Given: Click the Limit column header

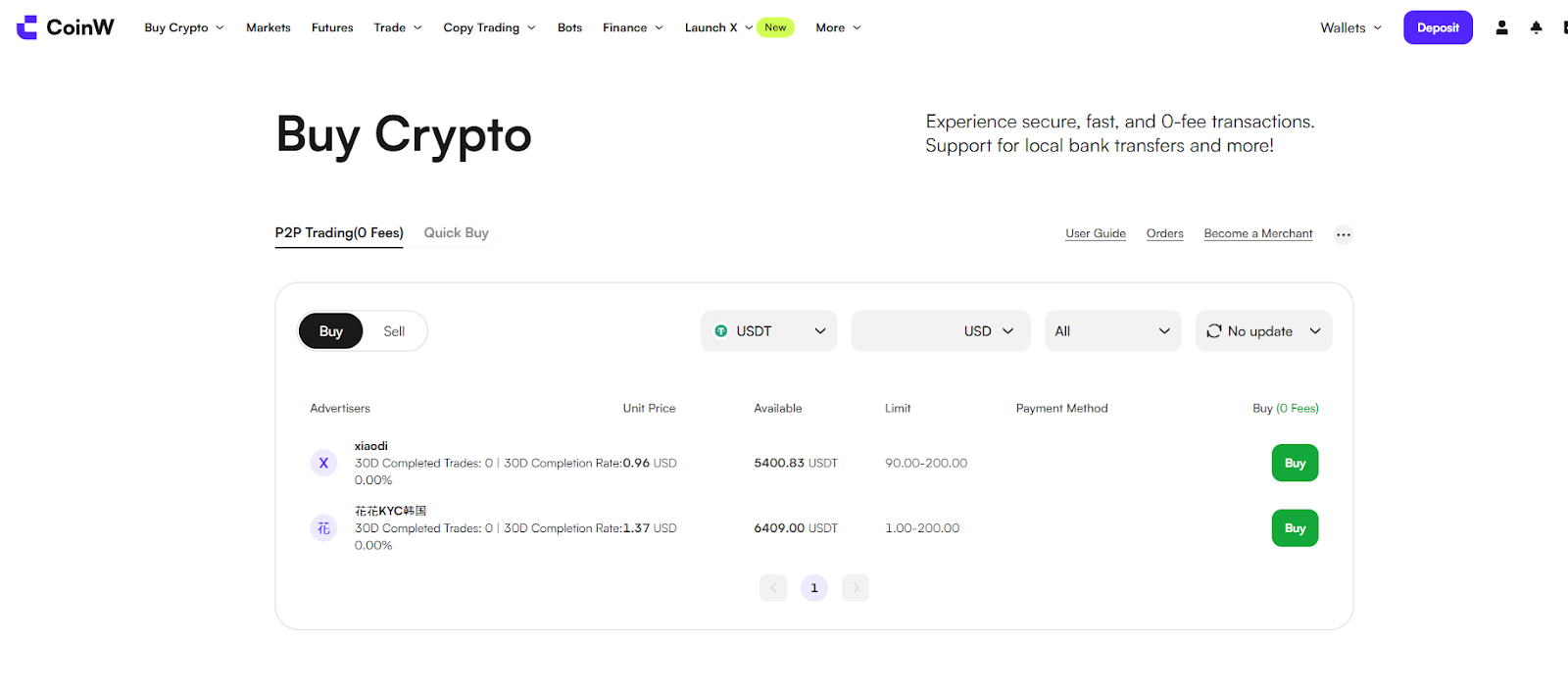Looking at the screenshot, I should tap(898, 409).
